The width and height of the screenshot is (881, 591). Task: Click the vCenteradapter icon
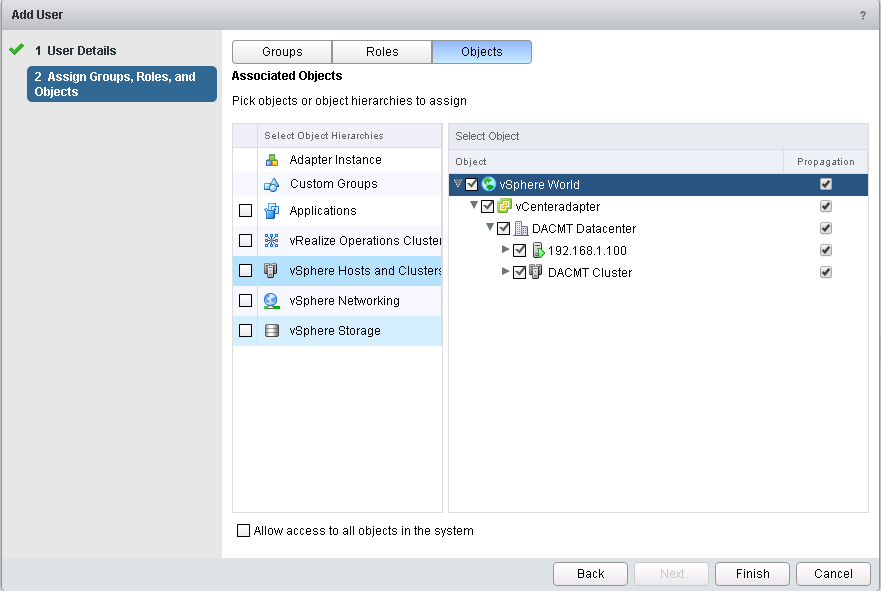(505, 206)
